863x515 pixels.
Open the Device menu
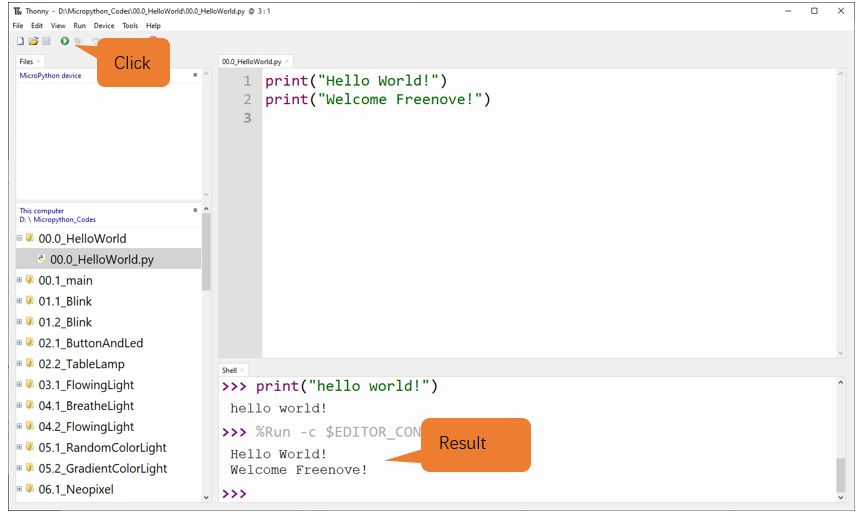pyautogui.click(x=103, y=26)
